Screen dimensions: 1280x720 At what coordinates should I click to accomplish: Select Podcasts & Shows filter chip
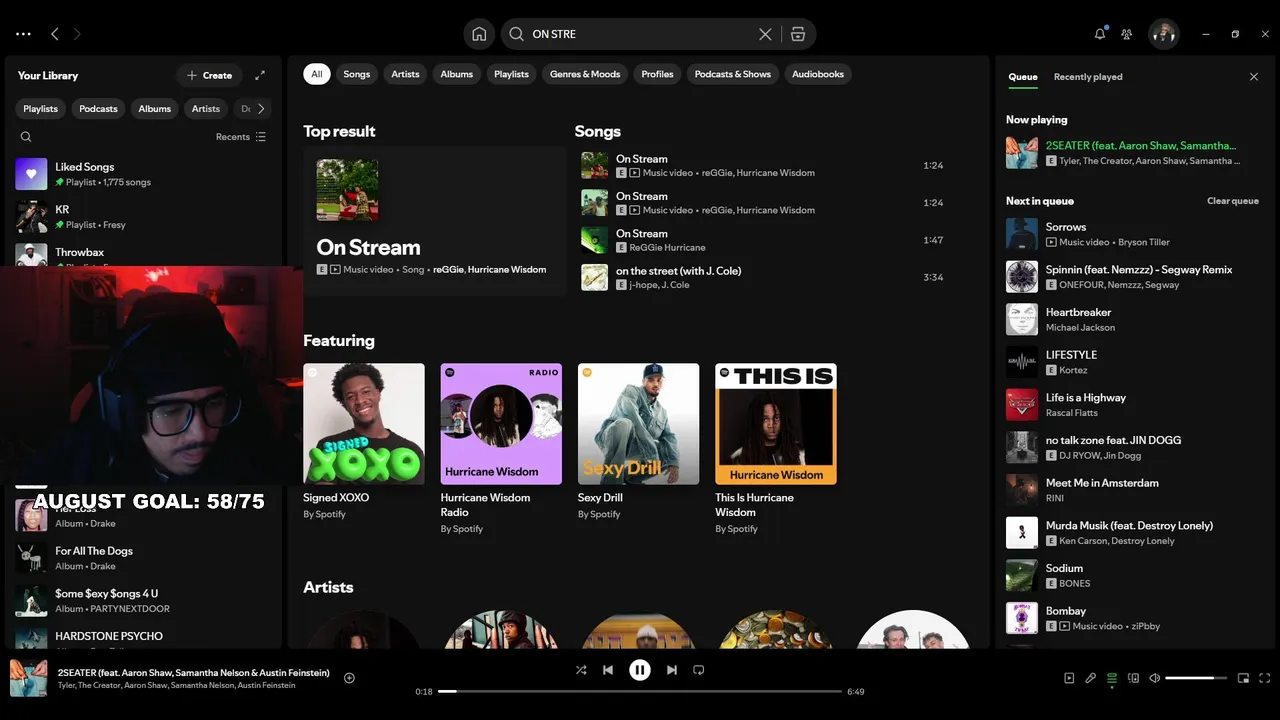tap(733, 74)
